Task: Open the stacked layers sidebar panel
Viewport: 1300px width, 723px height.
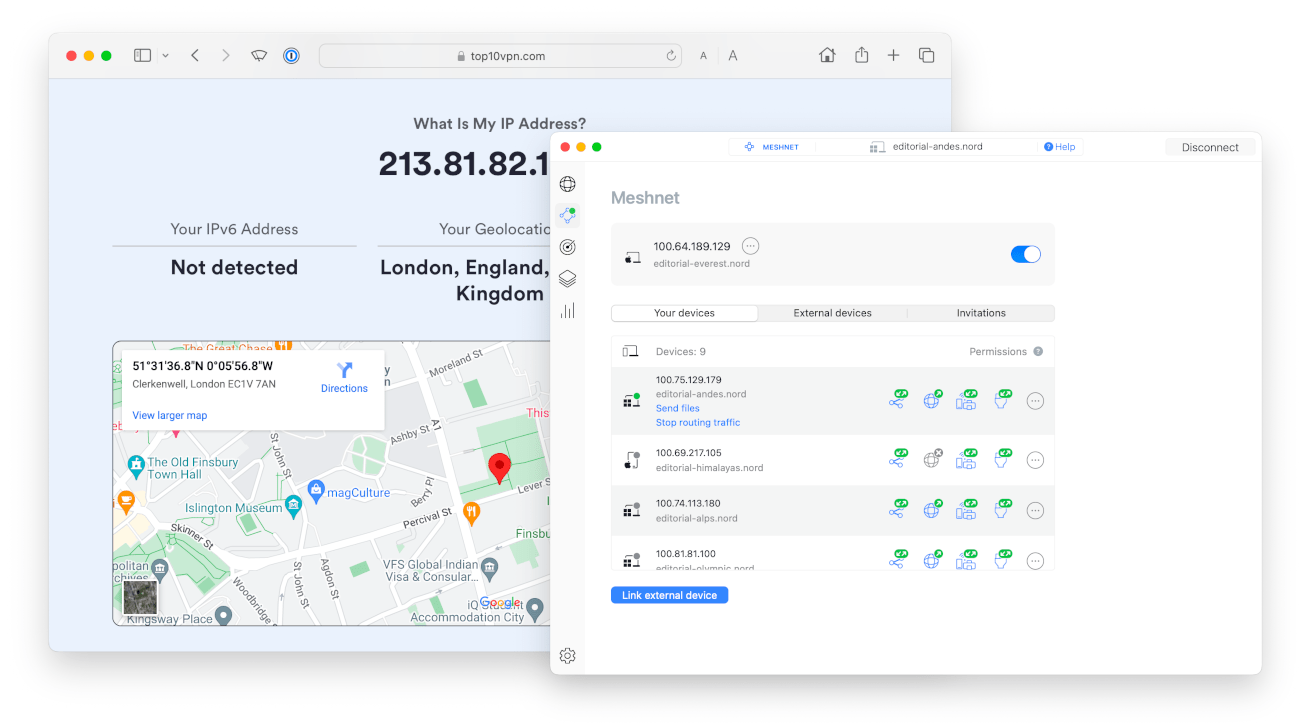Action: 568,279
